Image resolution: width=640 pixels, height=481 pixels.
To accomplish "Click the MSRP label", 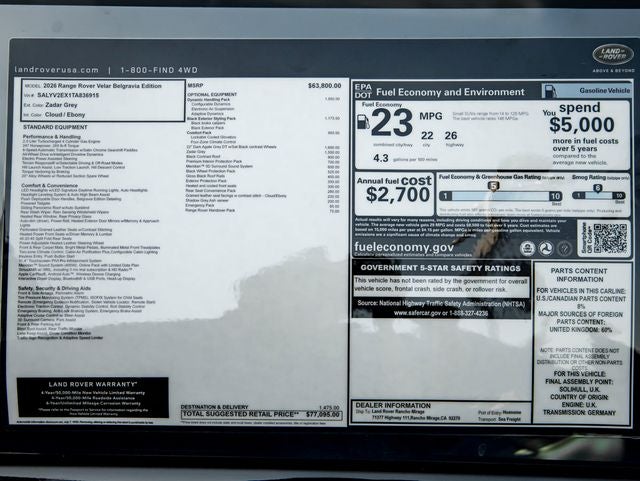I will [x=195, y=85].
